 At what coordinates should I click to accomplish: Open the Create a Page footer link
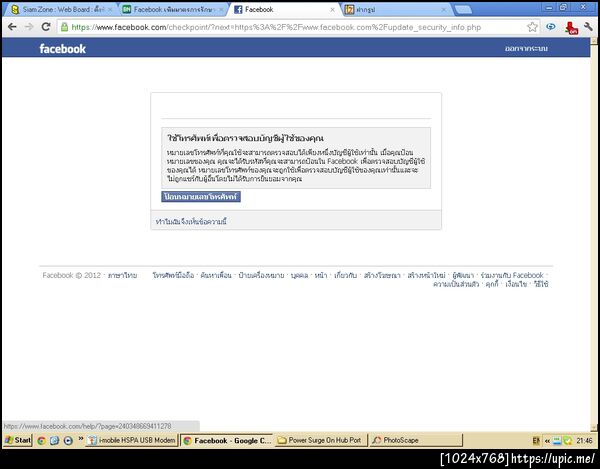pos(426,275)
